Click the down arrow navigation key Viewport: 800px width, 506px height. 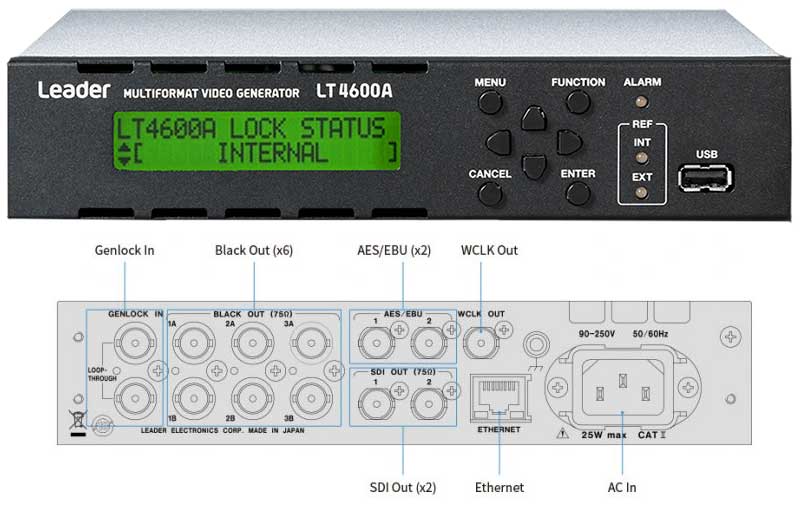coord(534,167)
